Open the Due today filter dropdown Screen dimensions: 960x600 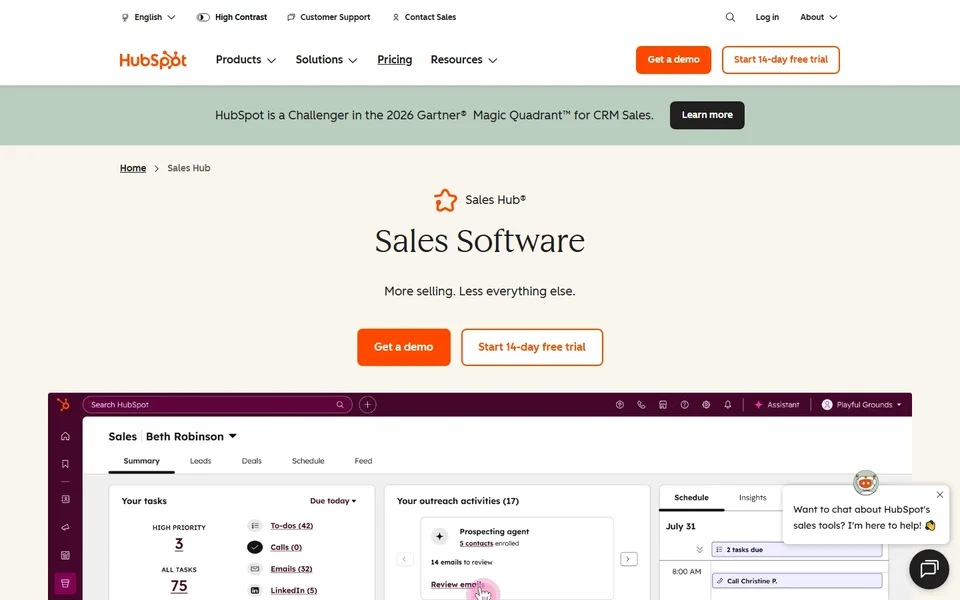coord(333,501)
